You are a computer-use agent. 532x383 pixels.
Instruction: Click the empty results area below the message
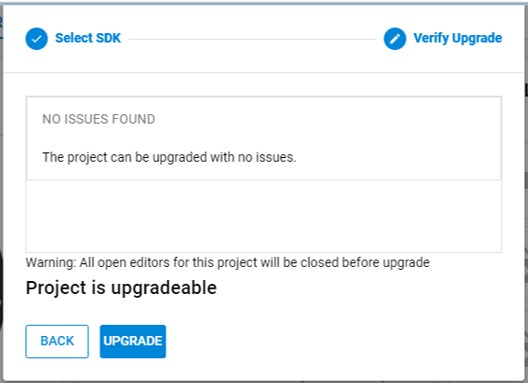point(264,216)
